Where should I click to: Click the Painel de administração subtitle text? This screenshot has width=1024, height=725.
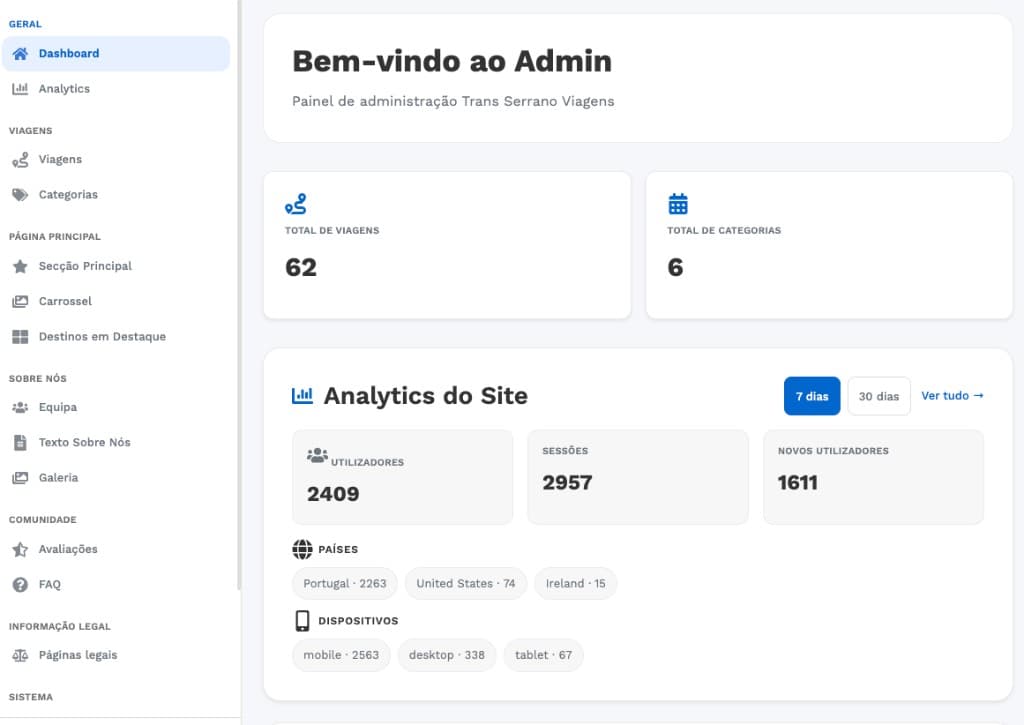point(453,101)
